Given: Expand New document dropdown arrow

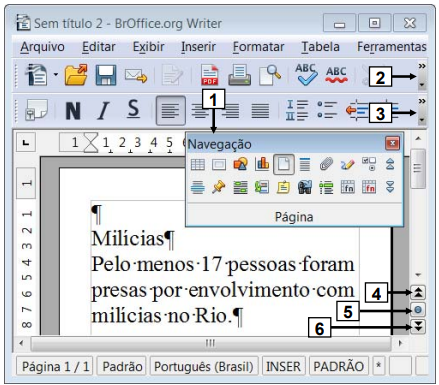Looking at the screenshot, I should click(x=55, y=75).
